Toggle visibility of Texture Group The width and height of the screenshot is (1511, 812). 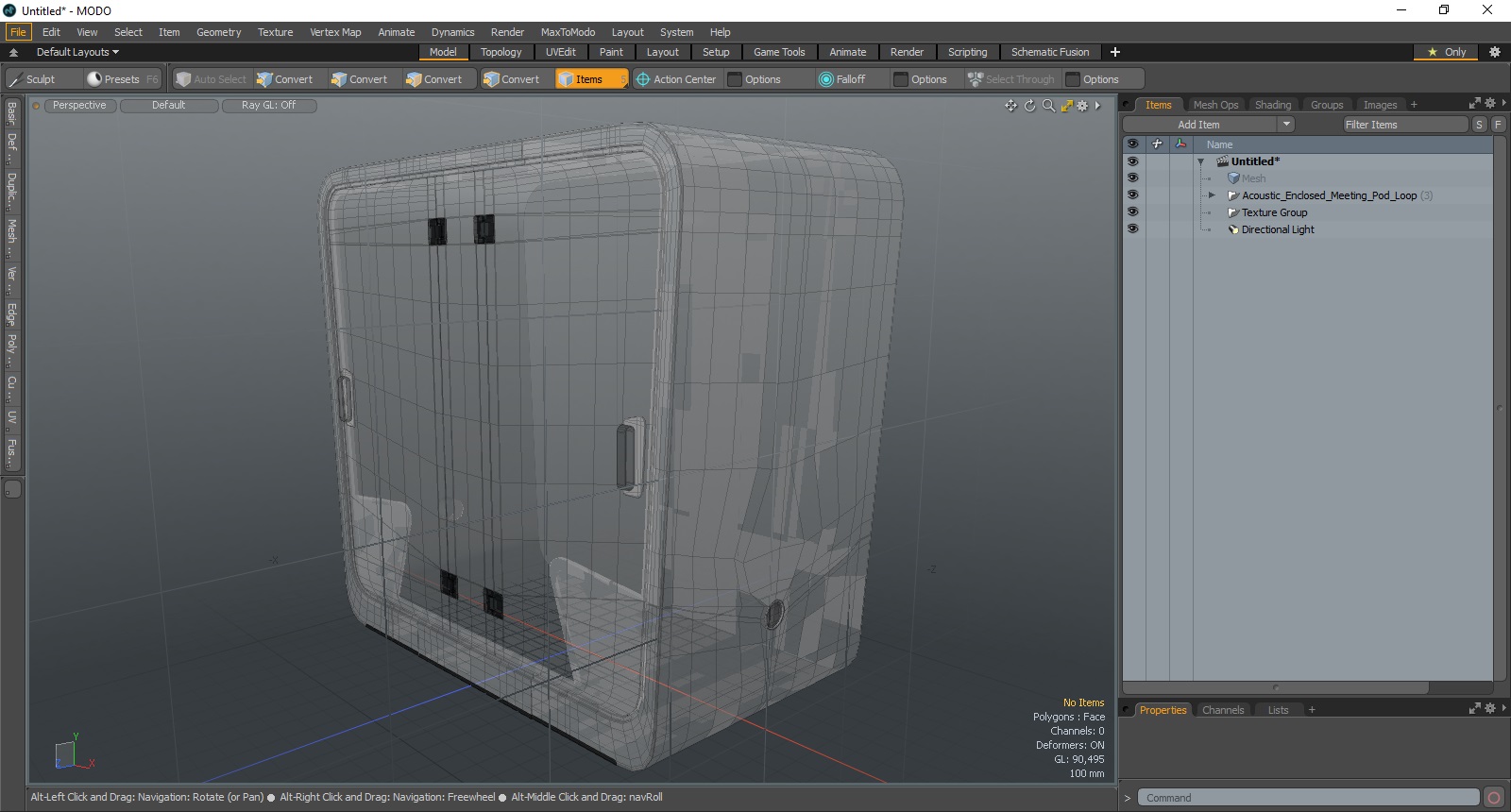click(x=1132, y=212)
